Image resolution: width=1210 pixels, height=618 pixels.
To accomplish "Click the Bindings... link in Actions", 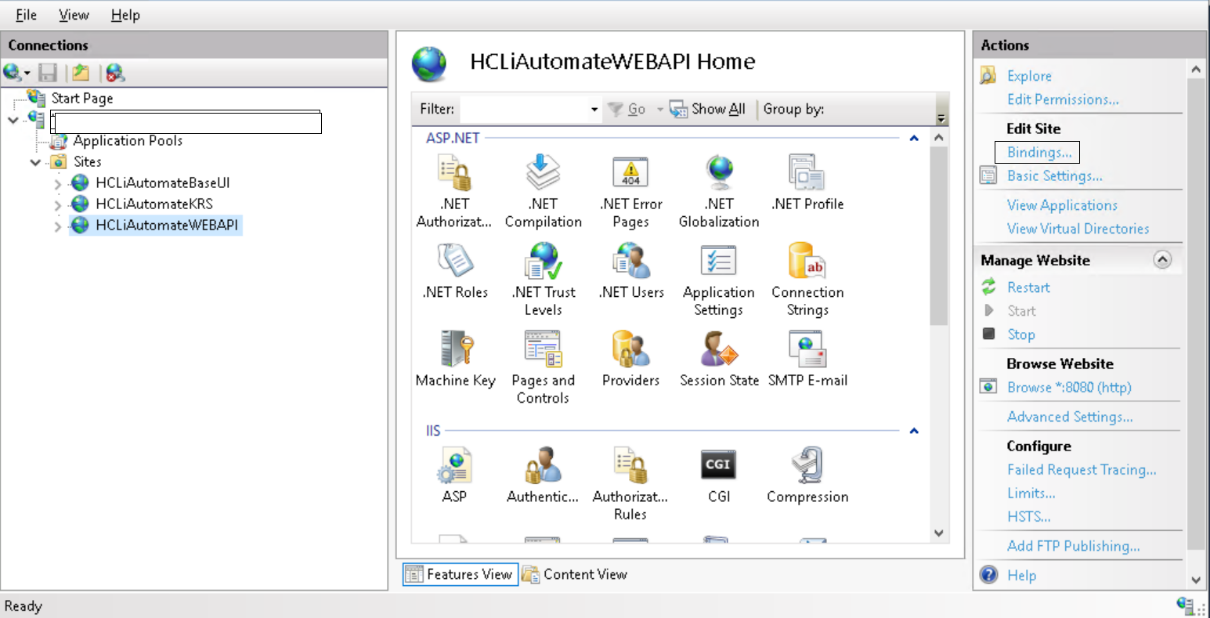I will pyautogui.click(x=1039, y=152).
